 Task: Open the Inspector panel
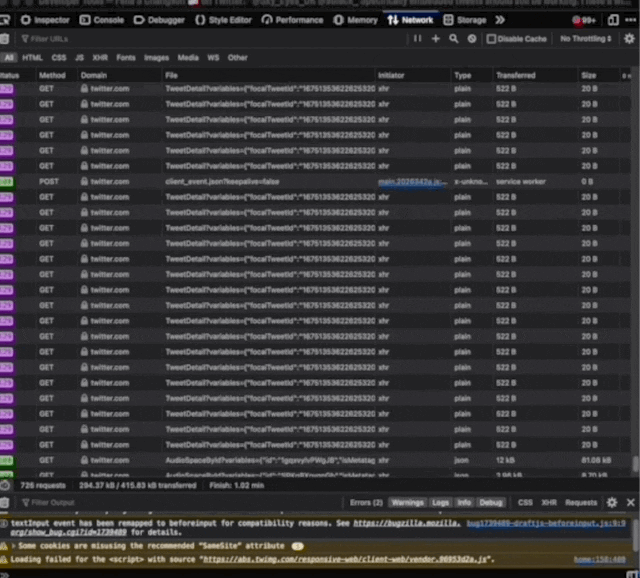pyautogui.click(x=45, y=20)
